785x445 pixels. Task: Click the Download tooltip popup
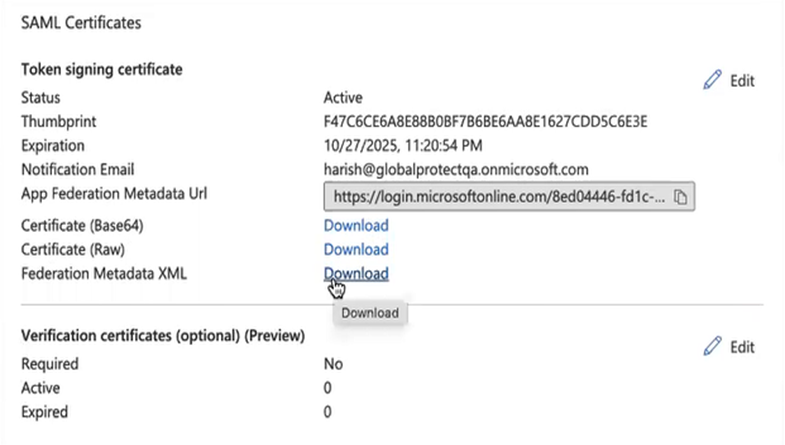coord(369,313)
